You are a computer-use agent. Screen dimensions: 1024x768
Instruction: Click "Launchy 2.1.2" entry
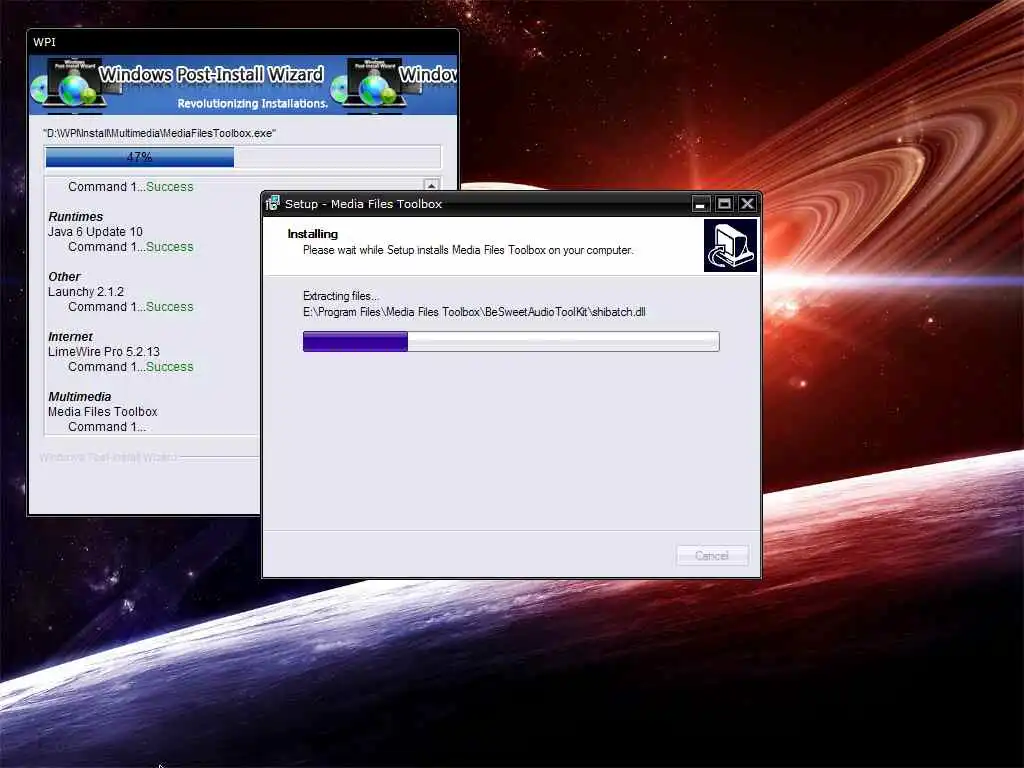click(86, 292)
